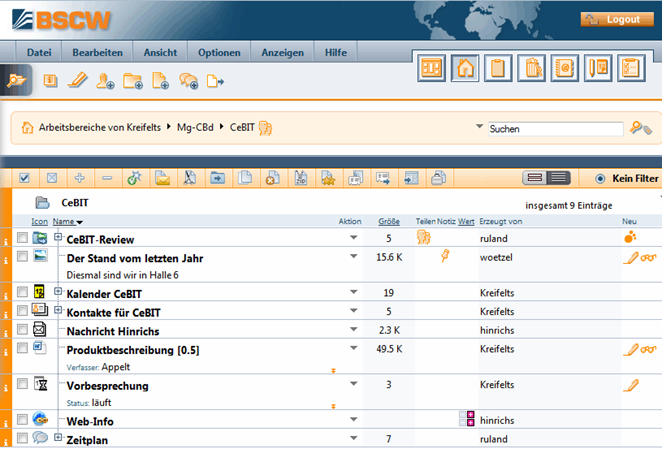662x449 pixels.
Task: Click the copy documents icon
Action: 245,178
